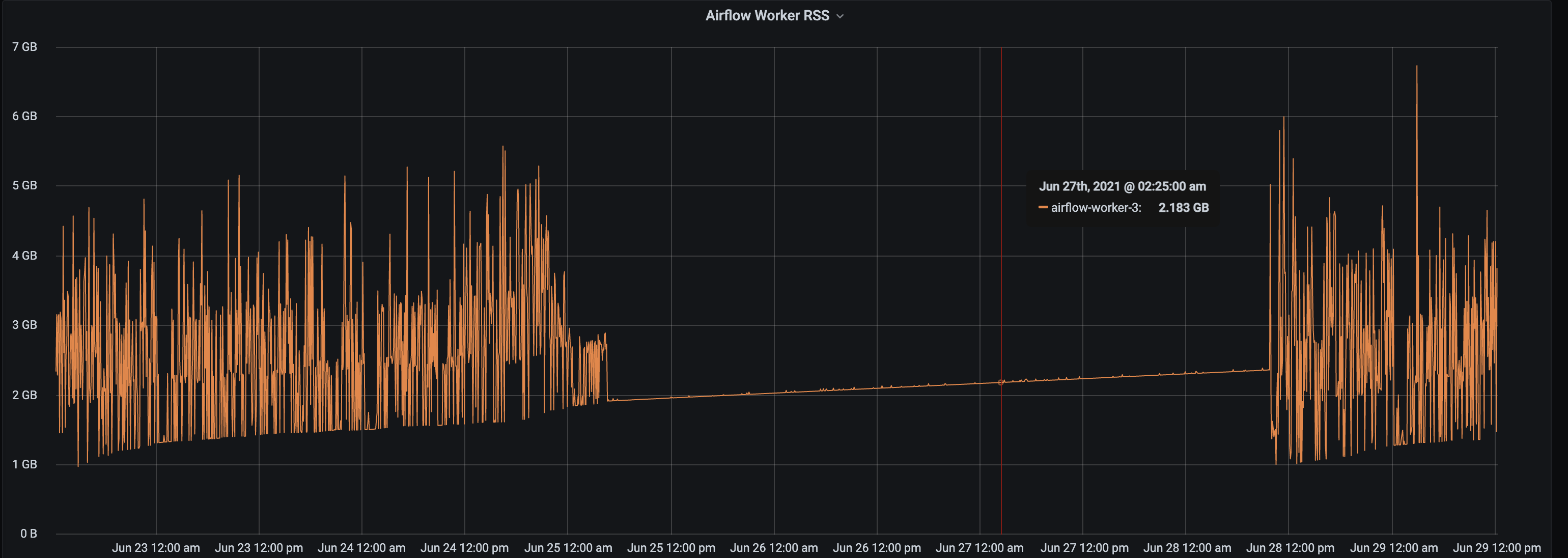The image size is (1568, 558).
Task: Click the Jun 28 12:00 am axis label
Action: (1187, 548)
